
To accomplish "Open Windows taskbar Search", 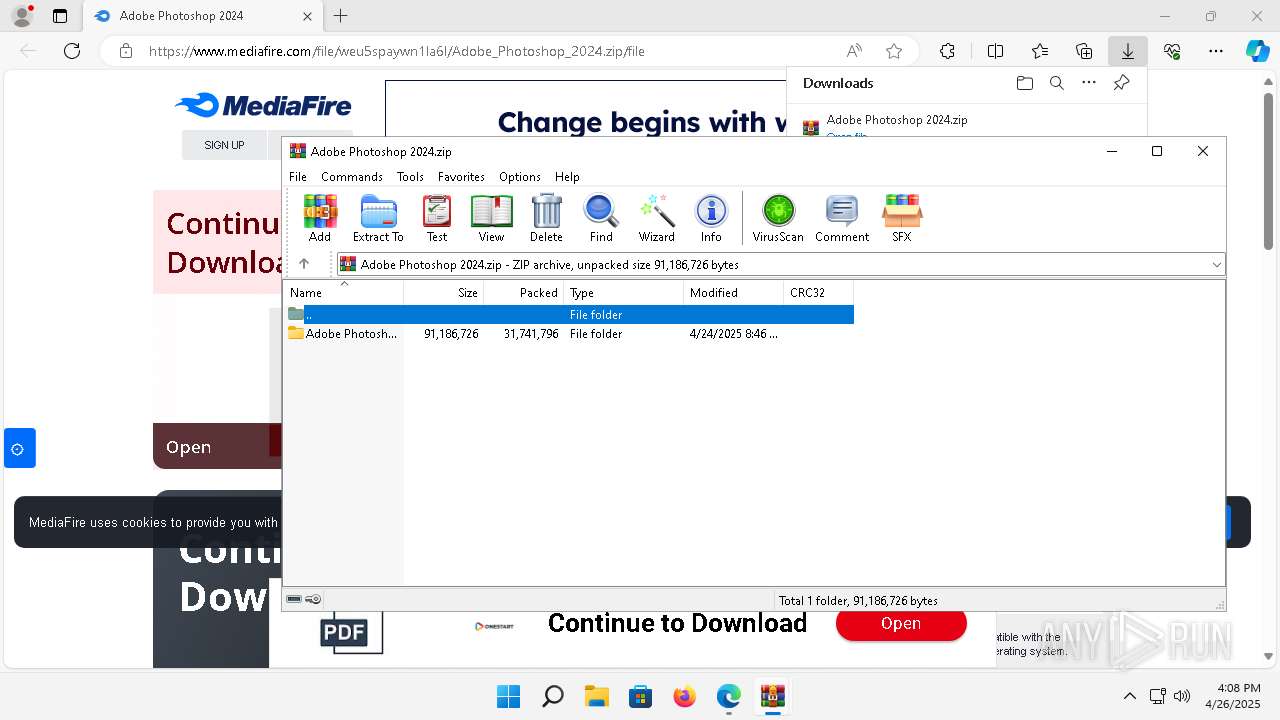I will [x=552, y=696].
